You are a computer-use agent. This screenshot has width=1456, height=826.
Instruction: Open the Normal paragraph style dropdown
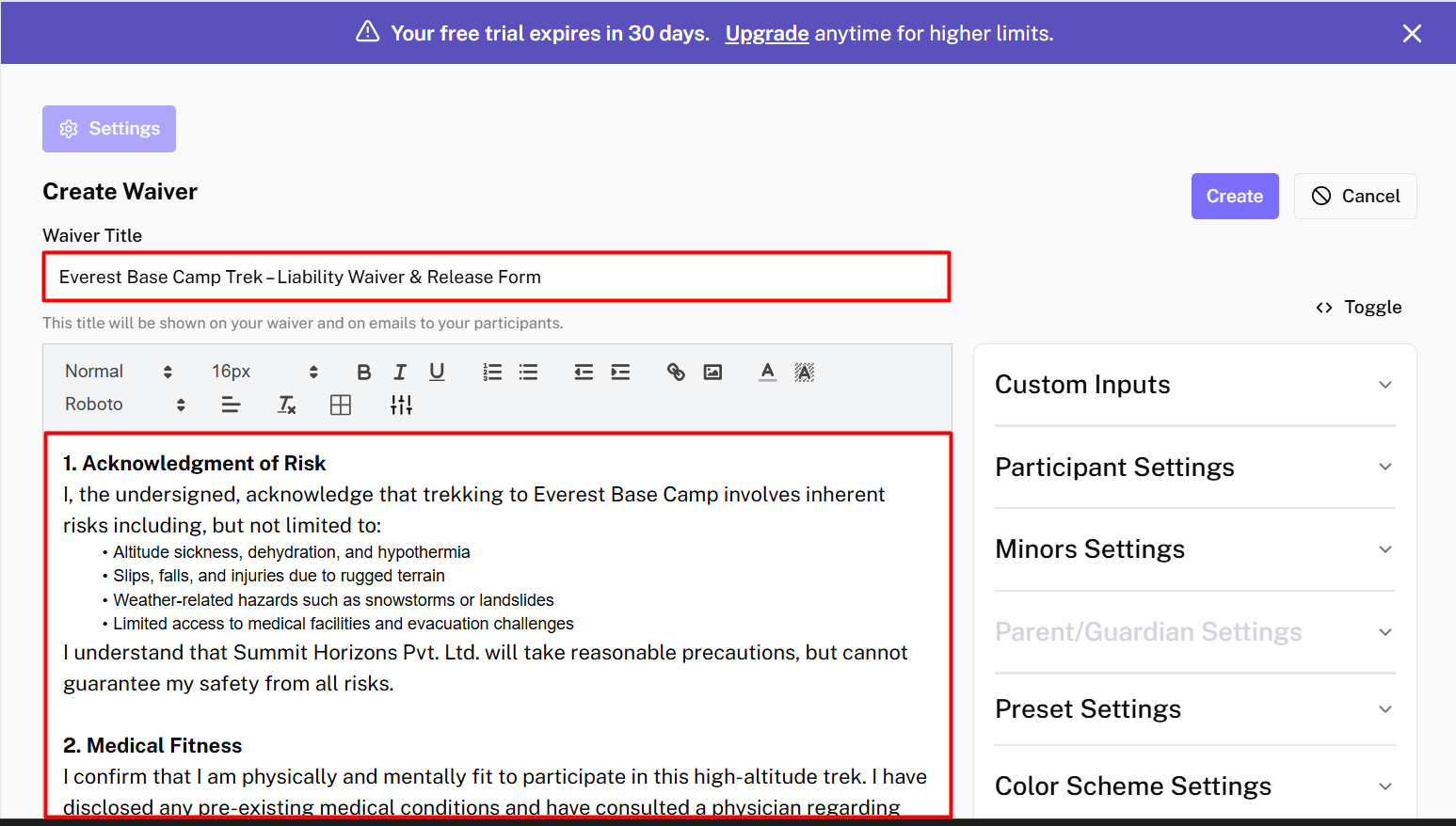click(x=119, y=372)
